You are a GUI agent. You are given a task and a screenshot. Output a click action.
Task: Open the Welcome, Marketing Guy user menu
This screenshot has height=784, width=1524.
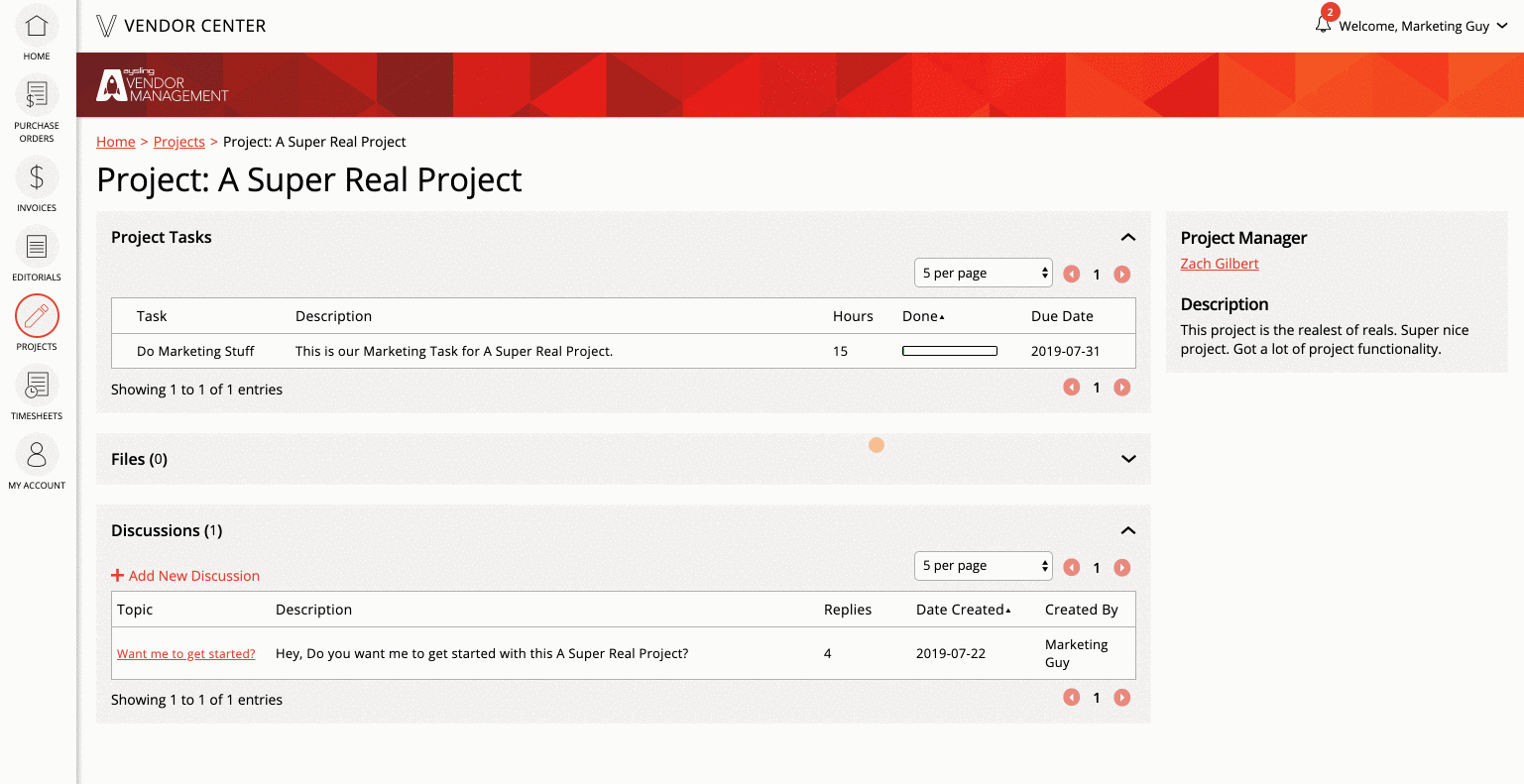click(1423, 27)
